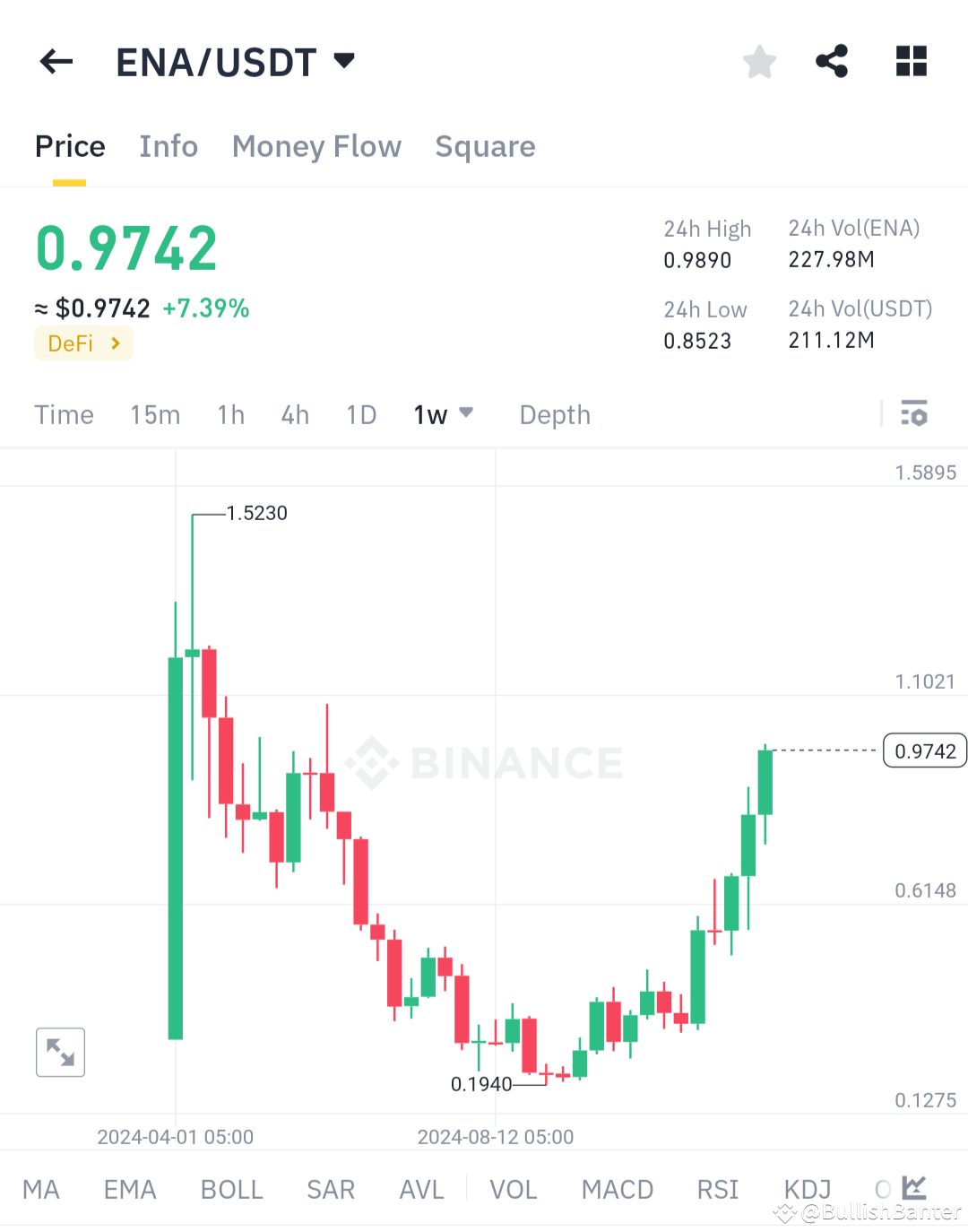Enable the MA indicator
The image size is (968, 1232).
(40, 1188)
